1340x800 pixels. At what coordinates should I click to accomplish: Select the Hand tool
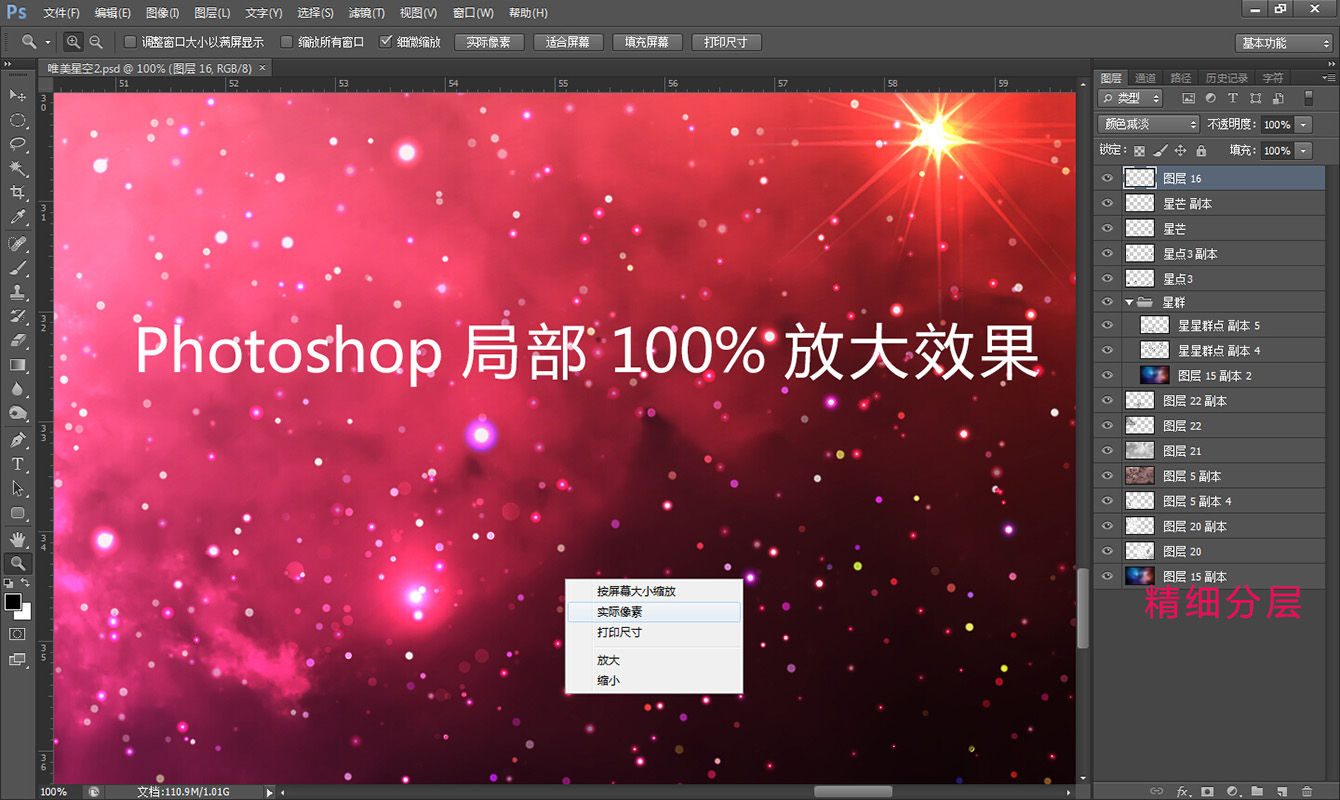18,540
